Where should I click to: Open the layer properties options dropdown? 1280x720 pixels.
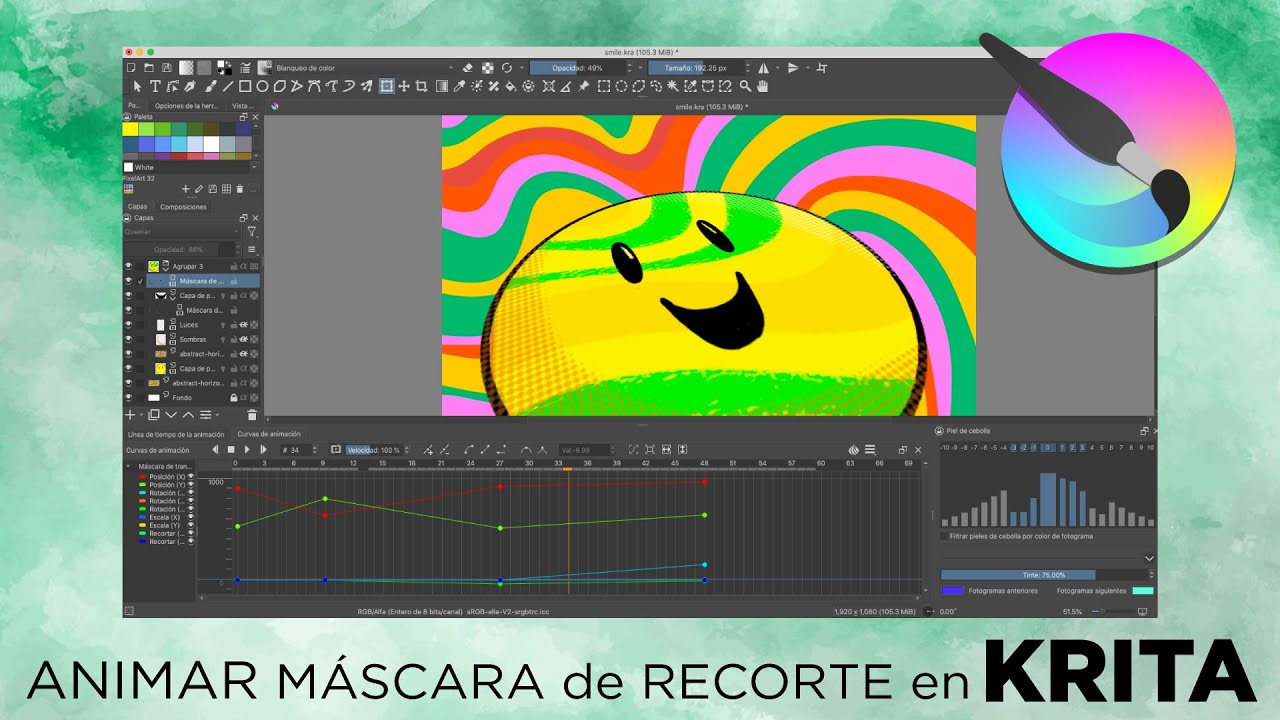pos(251,249)
